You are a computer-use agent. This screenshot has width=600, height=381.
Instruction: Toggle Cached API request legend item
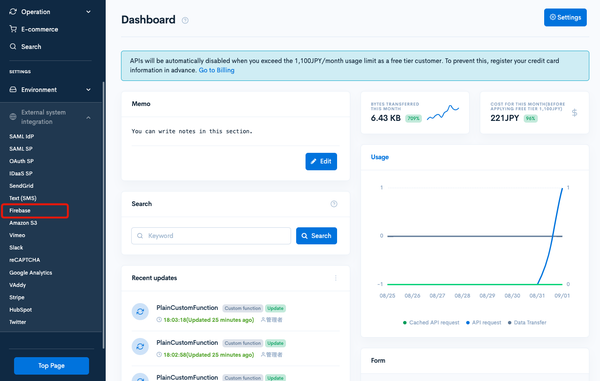431,322
